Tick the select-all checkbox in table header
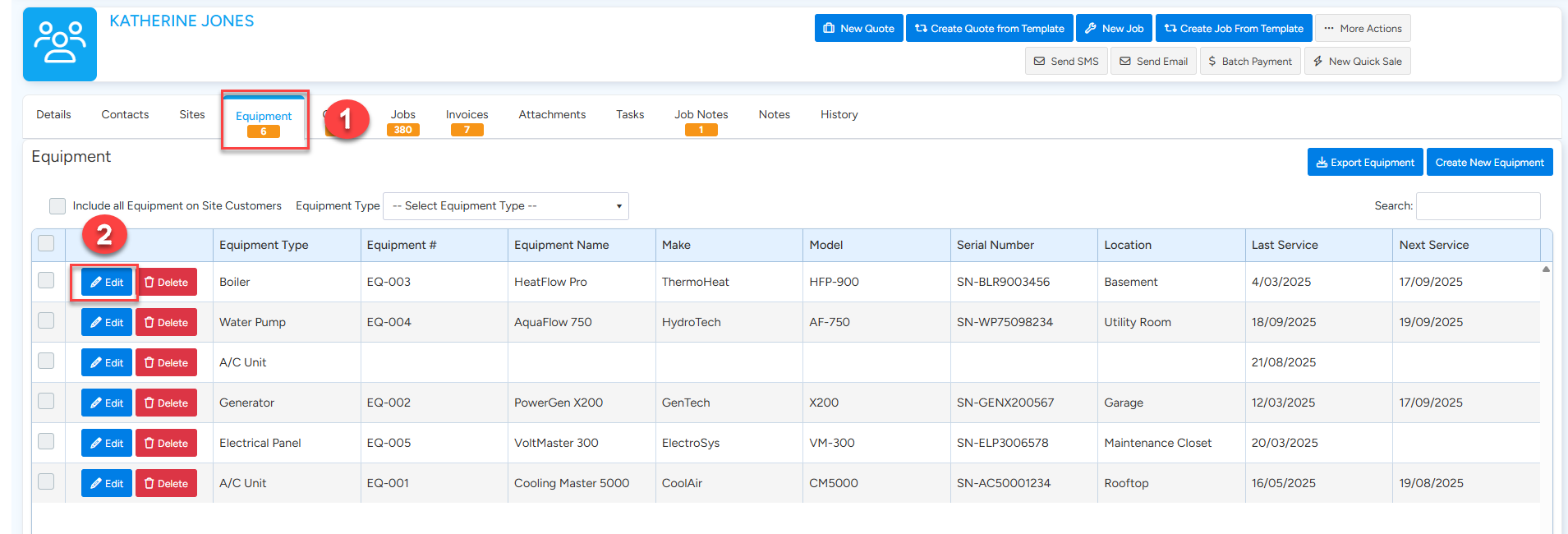Screen dimensions: 1568x534 coord(47,244)
